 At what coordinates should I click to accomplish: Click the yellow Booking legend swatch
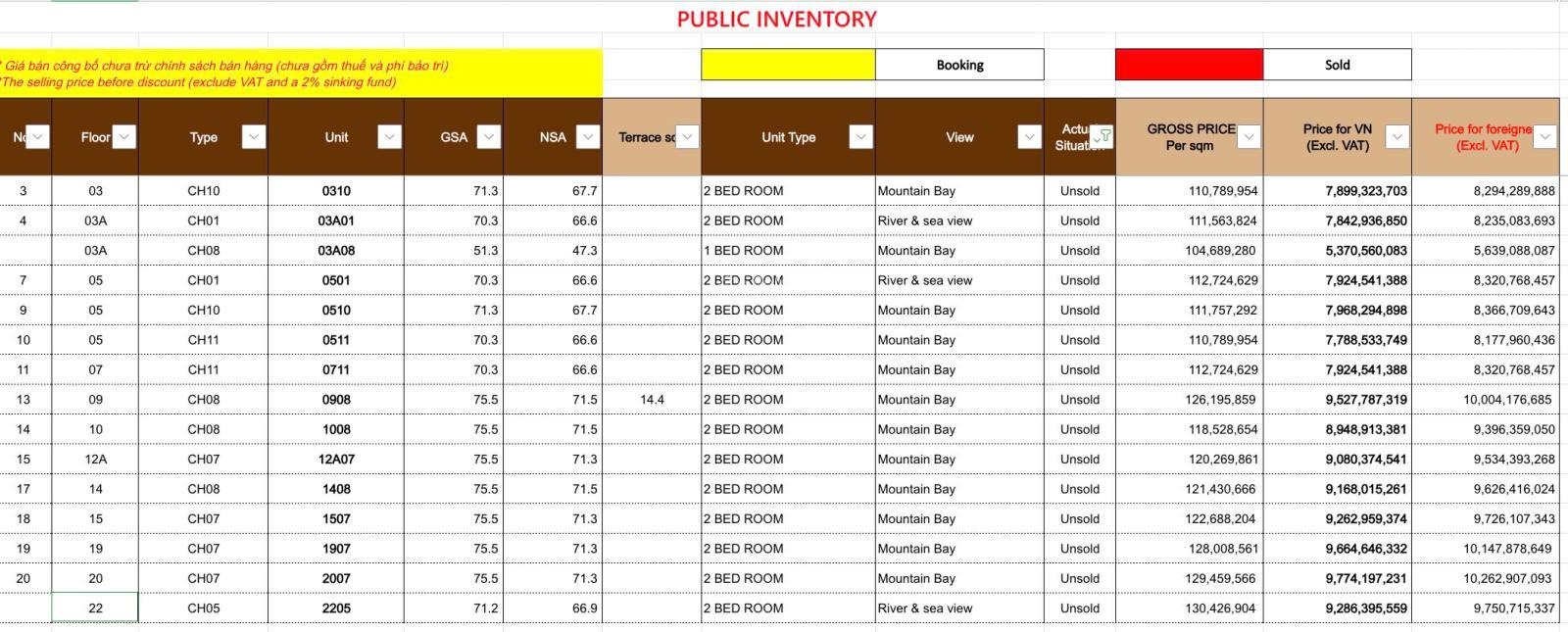788,65
